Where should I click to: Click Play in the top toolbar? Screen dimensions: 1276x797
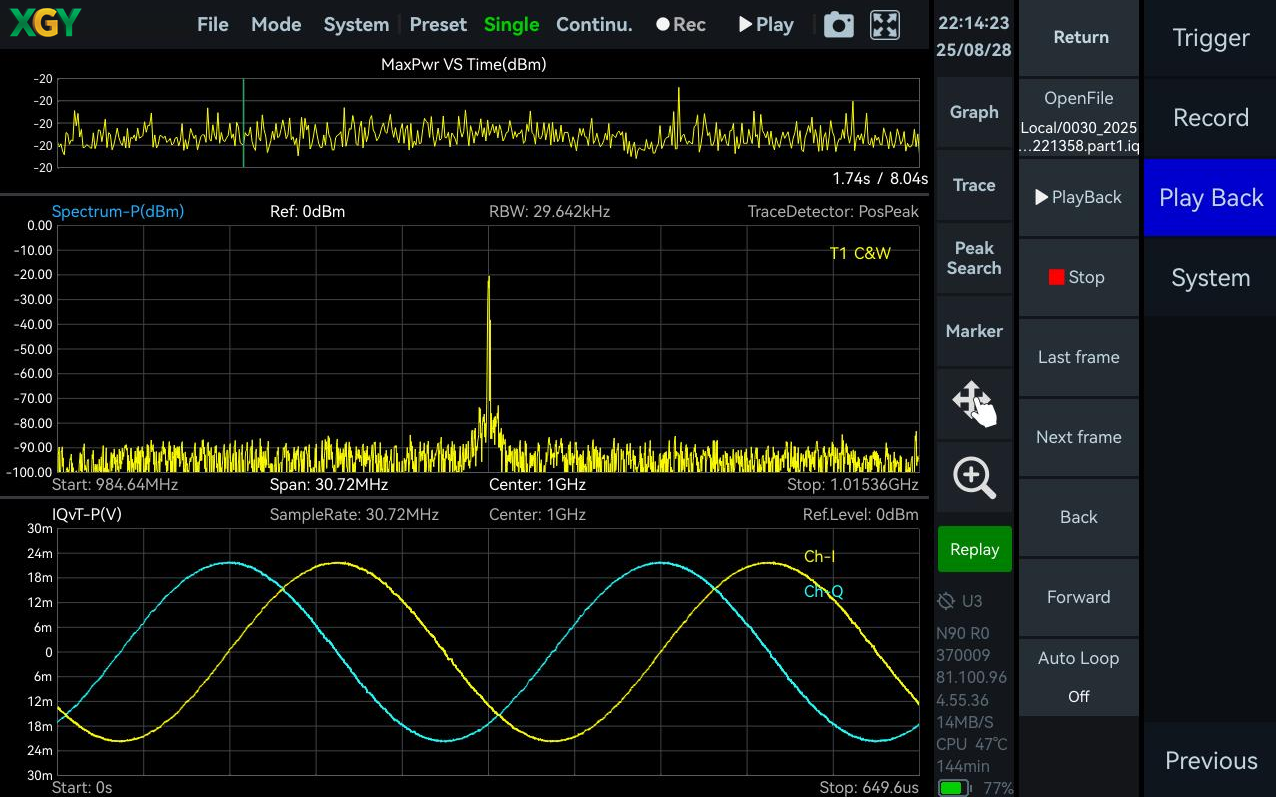click(x=766, y=25)
